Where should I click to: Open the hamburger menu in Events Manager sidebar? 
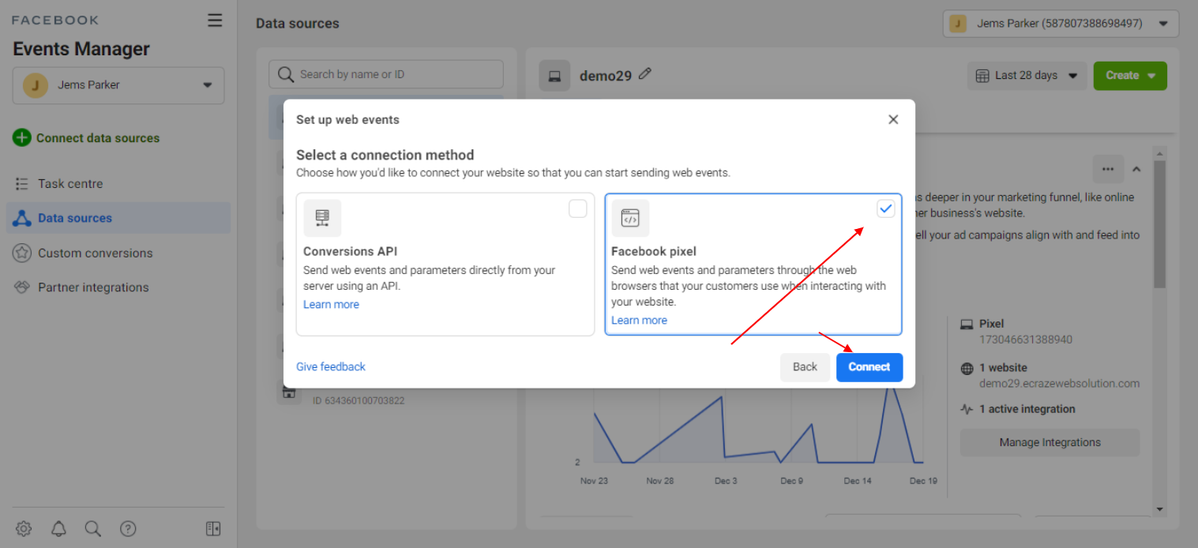215,20
